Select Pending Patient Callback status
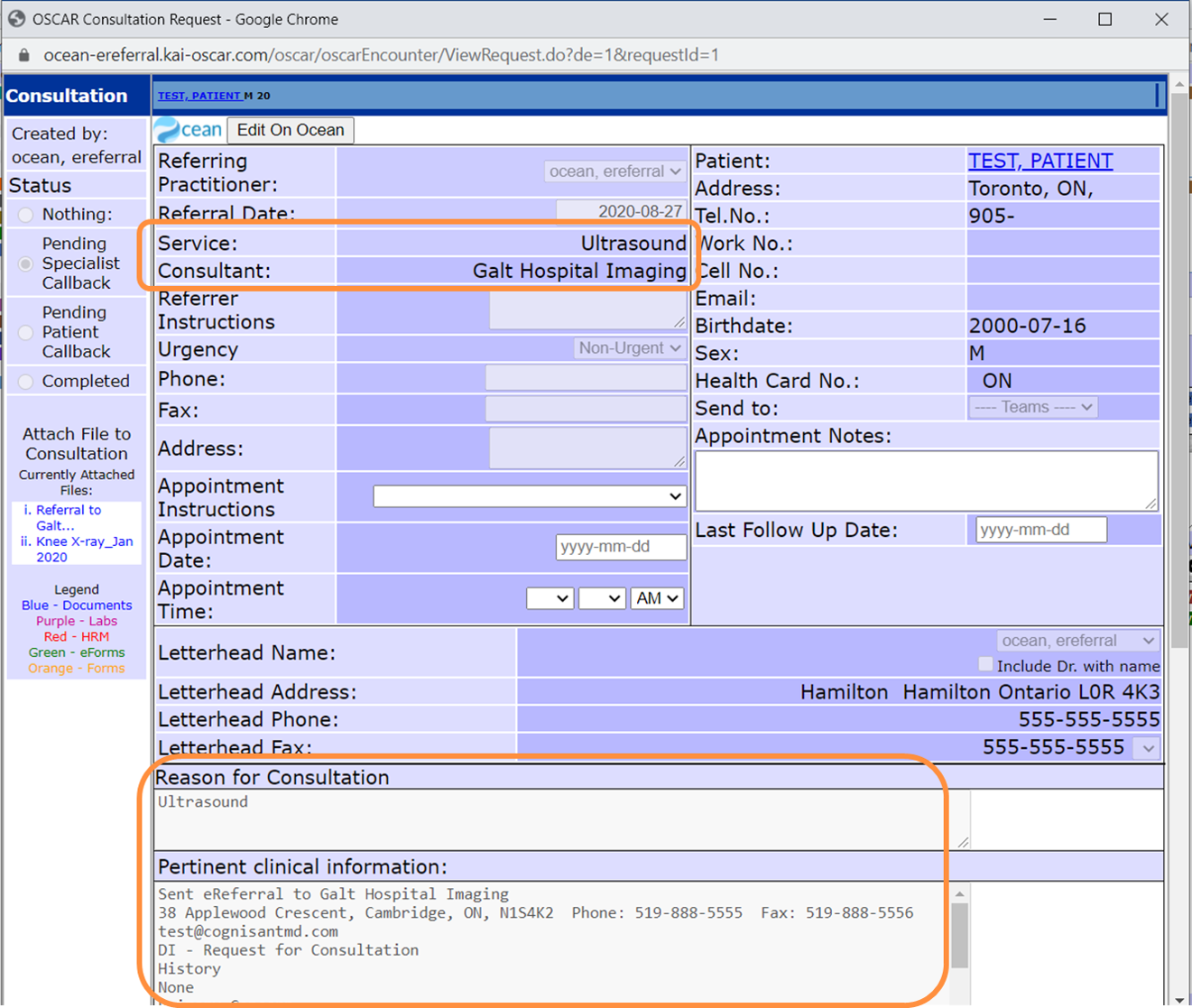This screenshot has width=1192, height=1008. (26, 332)
